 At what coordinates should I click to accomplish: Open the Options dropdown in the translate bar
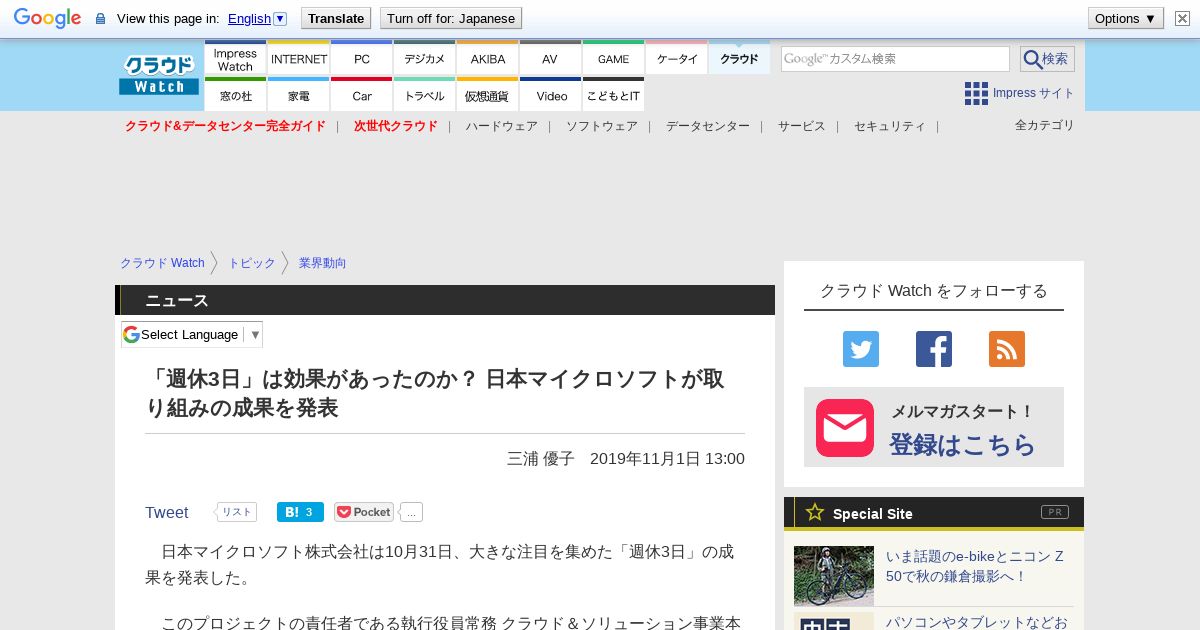1125,18
